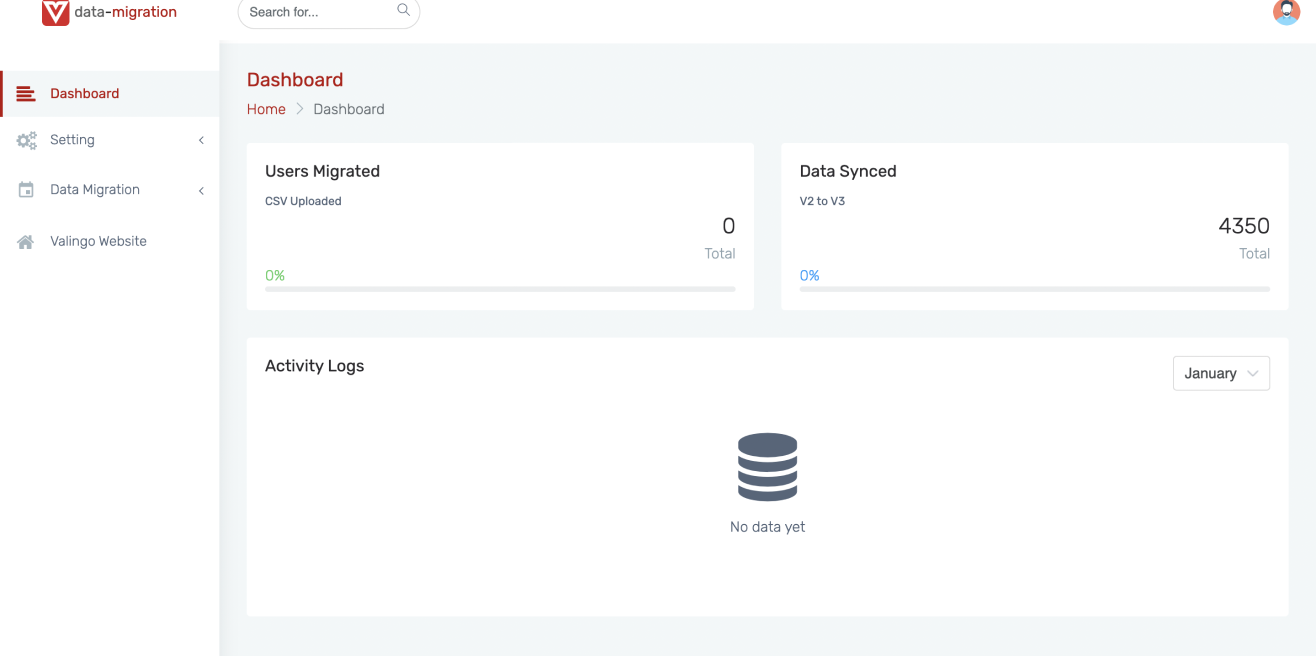Click the red Valingo V logo

point(55,13)
